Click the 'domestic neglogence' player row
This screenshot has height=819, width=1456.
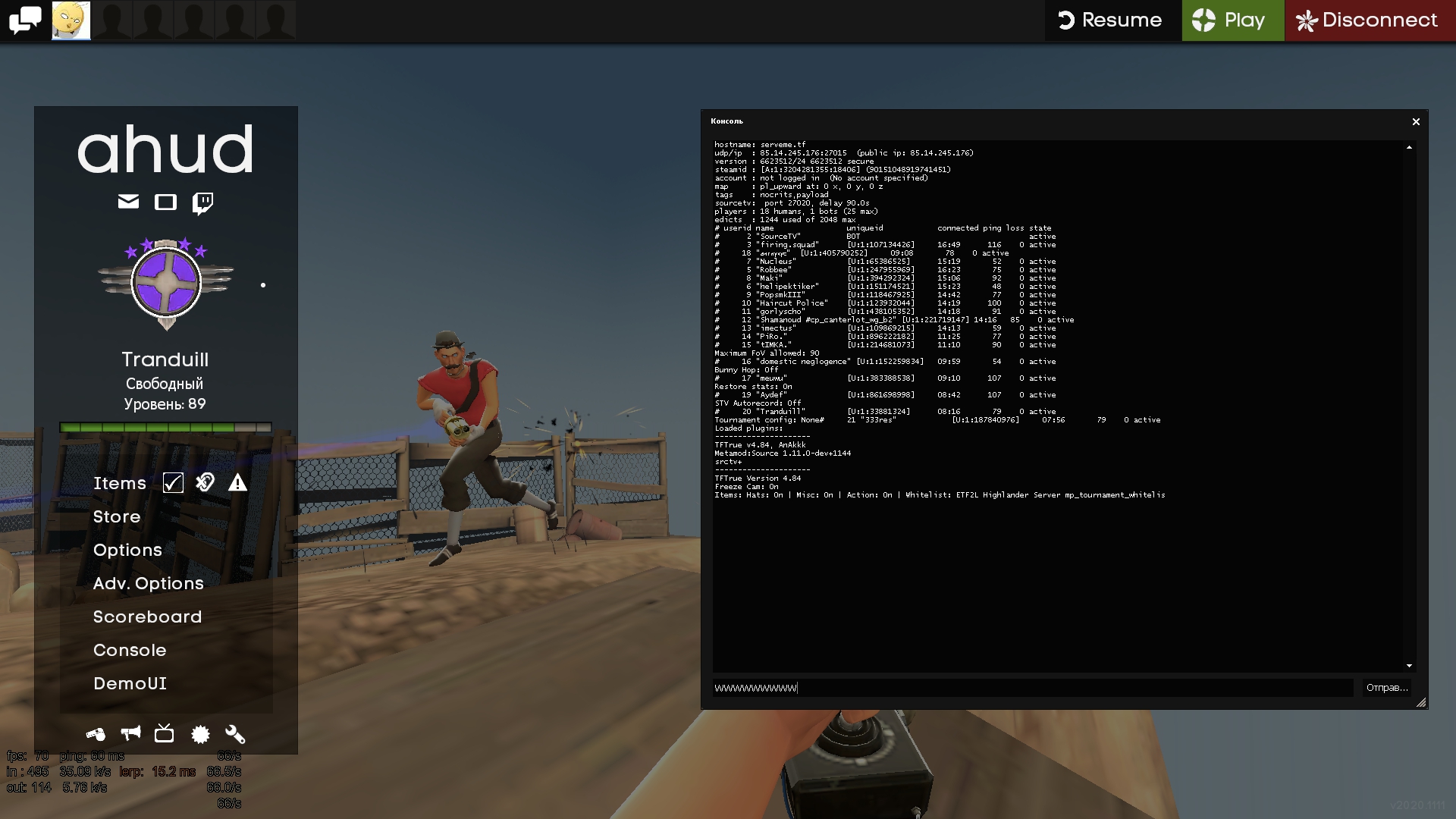pos(885,362)
